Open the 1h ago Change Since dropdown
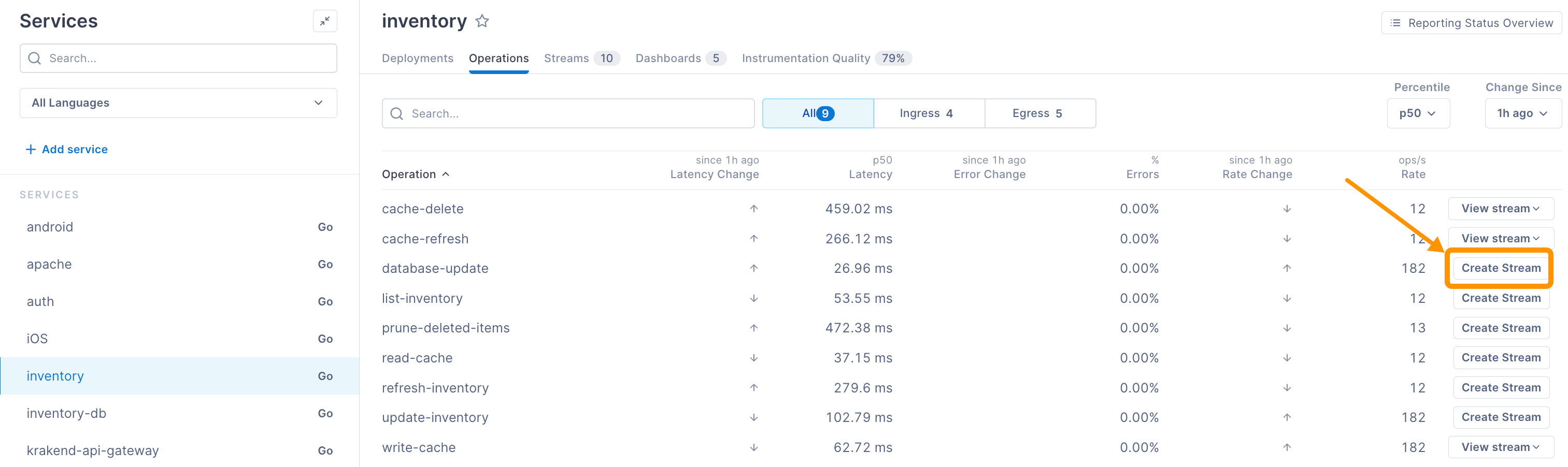1568x467 pixels. coord(1522,113)
